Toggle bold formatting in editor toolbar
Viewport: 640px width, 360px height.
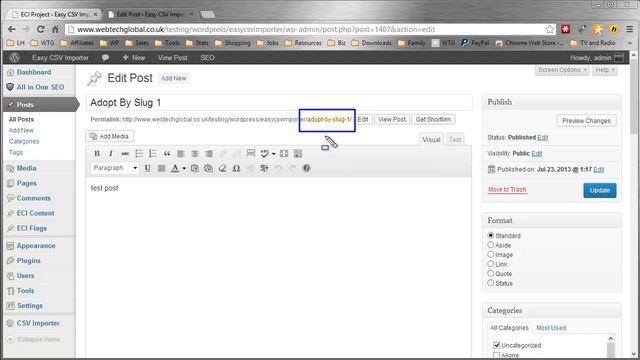pos(97,153)
